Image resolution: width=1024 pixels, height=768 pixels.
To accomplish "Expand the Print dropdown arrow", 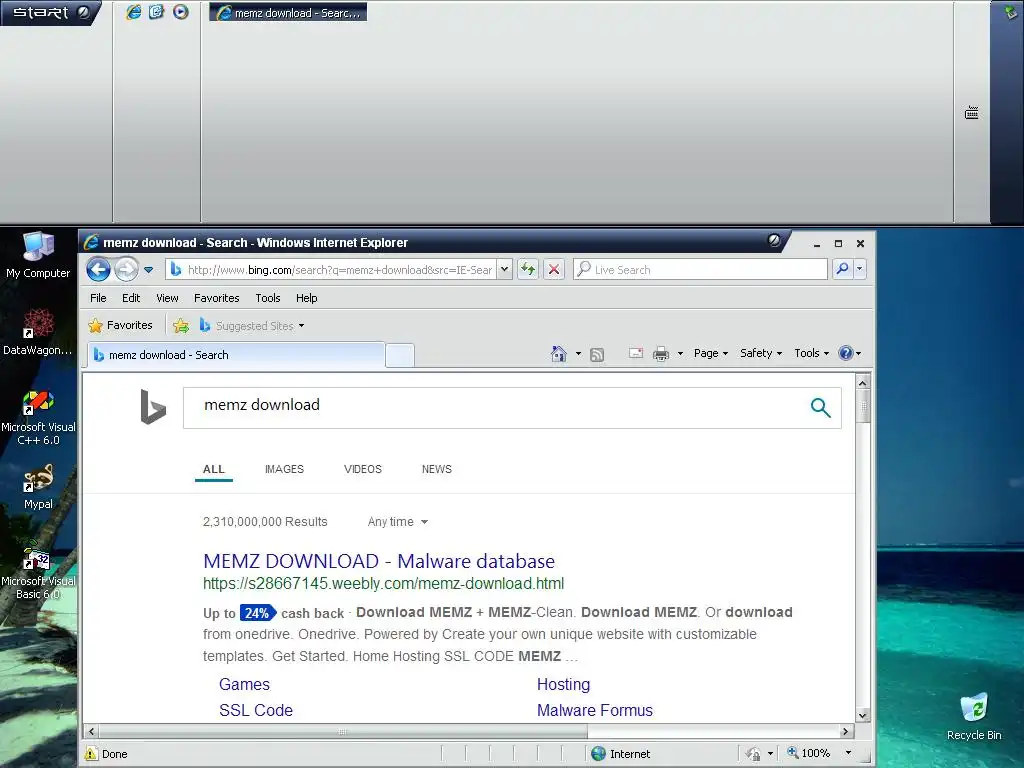I will point(680,353).
